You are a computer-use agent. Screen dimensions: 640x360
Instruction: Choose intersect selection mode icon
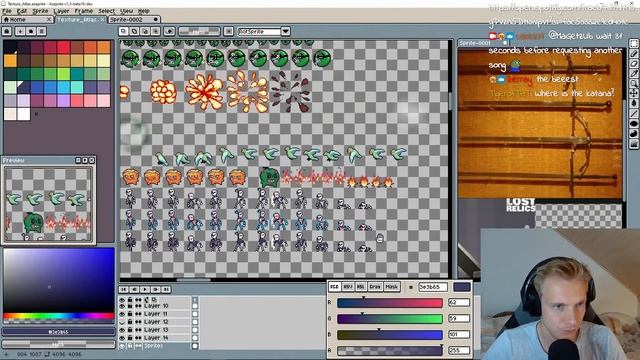click(156, 31)
